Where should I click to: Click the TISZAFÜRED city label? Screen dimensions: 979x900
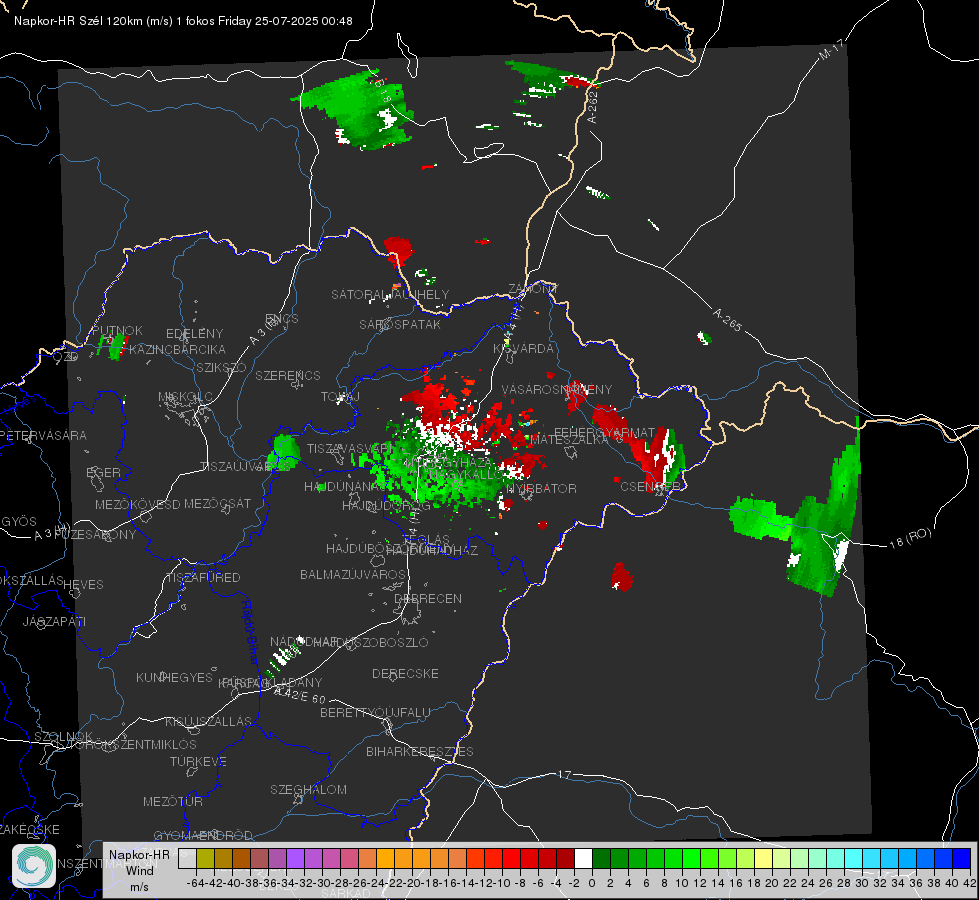coord(203,578)
